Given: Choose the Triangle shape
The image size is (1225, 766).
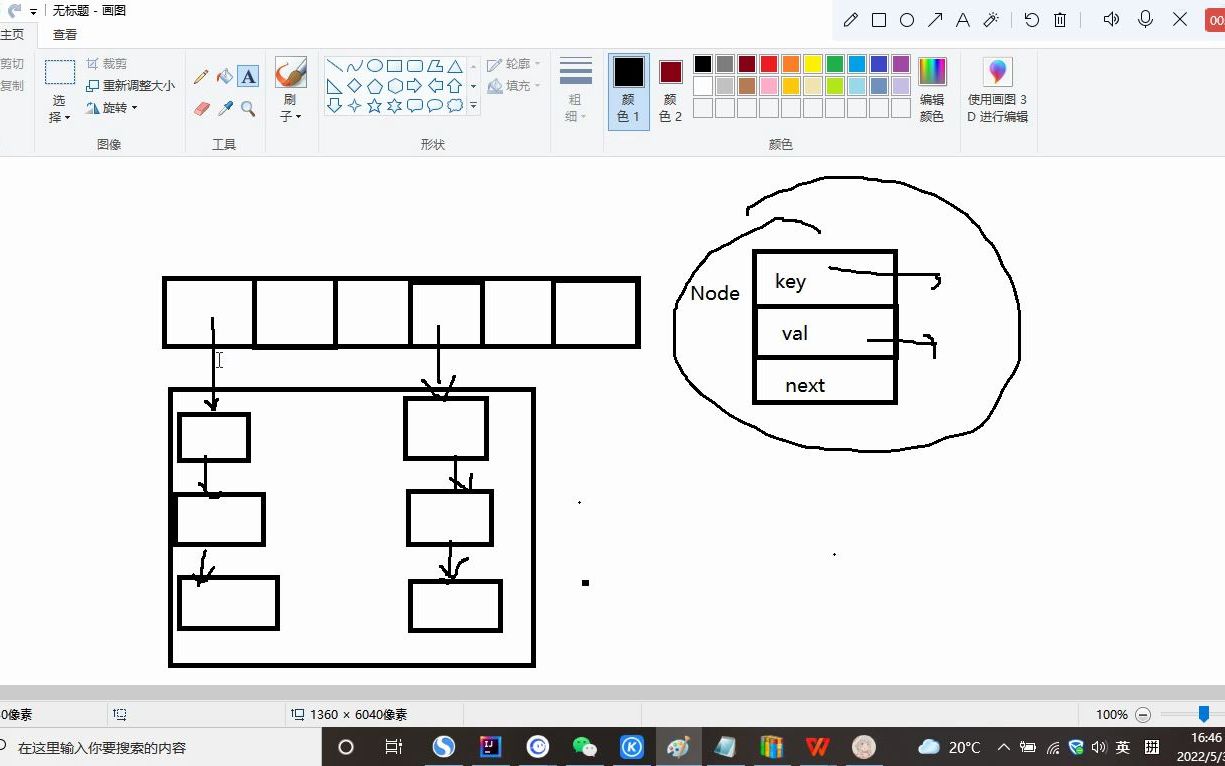Looking at the screenshot, I should [455, 66].
